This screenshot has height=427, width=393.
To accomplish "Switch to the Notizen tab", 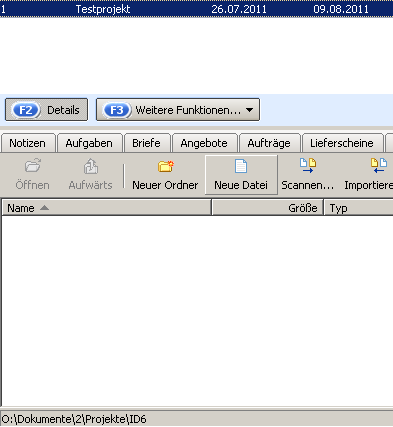I will 28,143.
